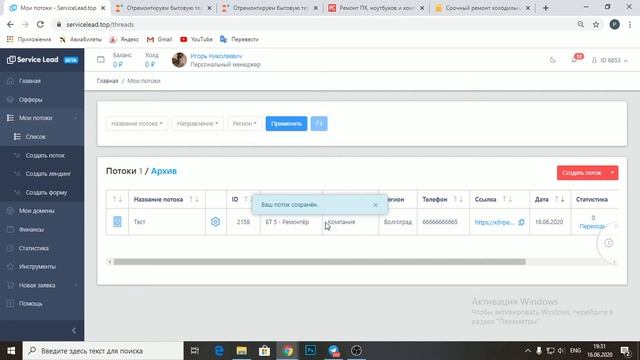This screenshot has width=640, height=360.
Task: Click the Тест row landing type icon
Action: 117,222
